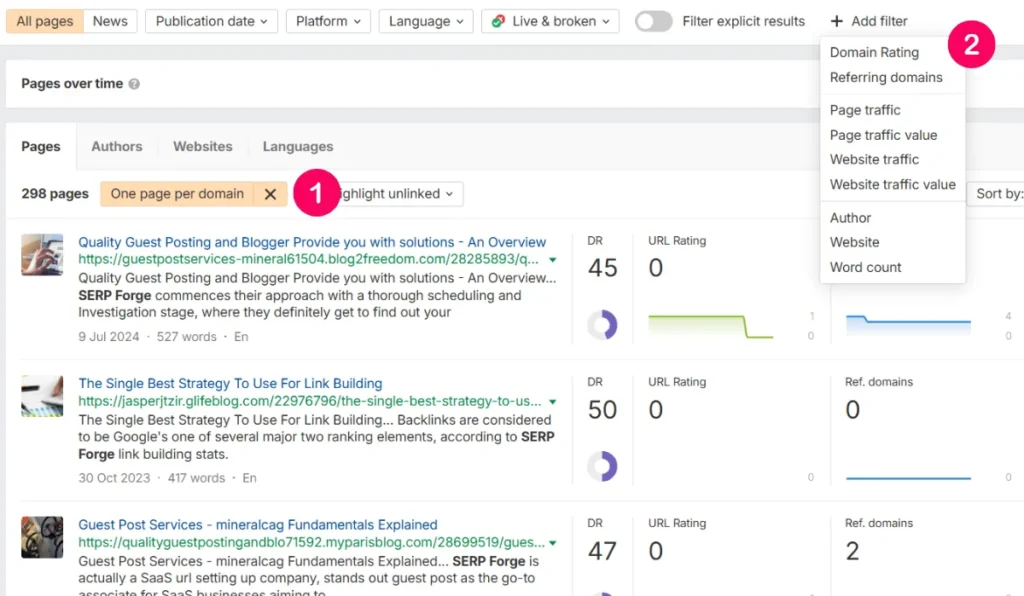Open the Language filter dropdown
This screenshot has height=596, width=1024.
pyautogui.click(x=426, y=20)
